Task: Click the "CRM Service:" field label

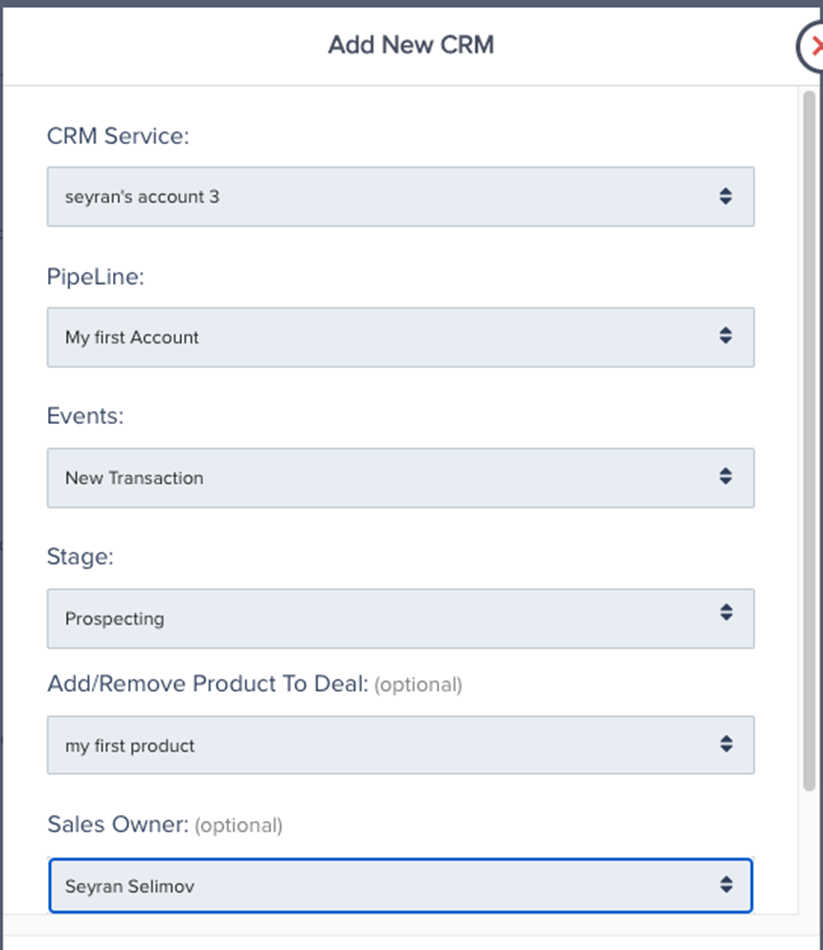Action: coord(118,136)
